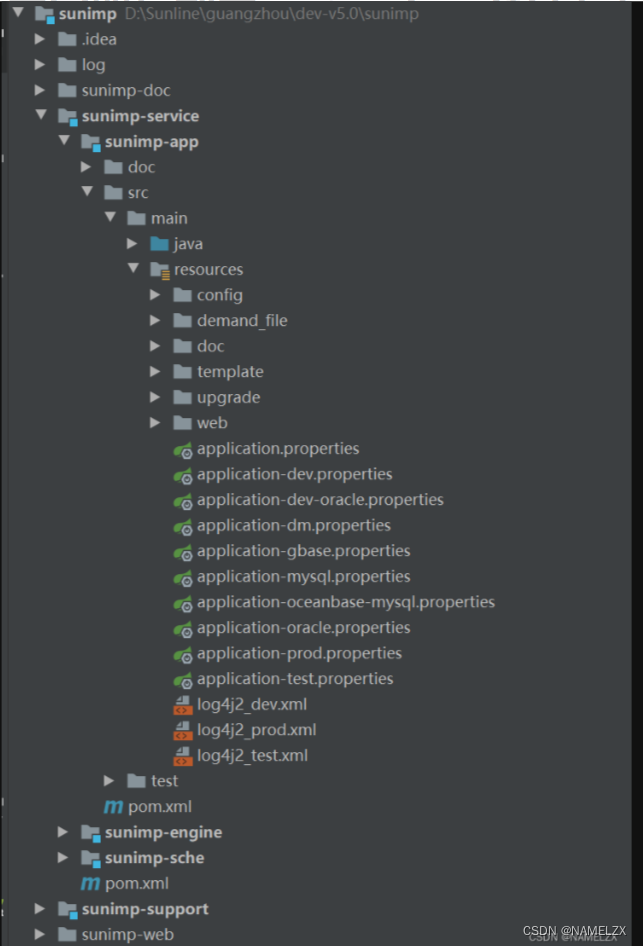
Task: Click the blue java source folder icon
Action: pos(159,244)
